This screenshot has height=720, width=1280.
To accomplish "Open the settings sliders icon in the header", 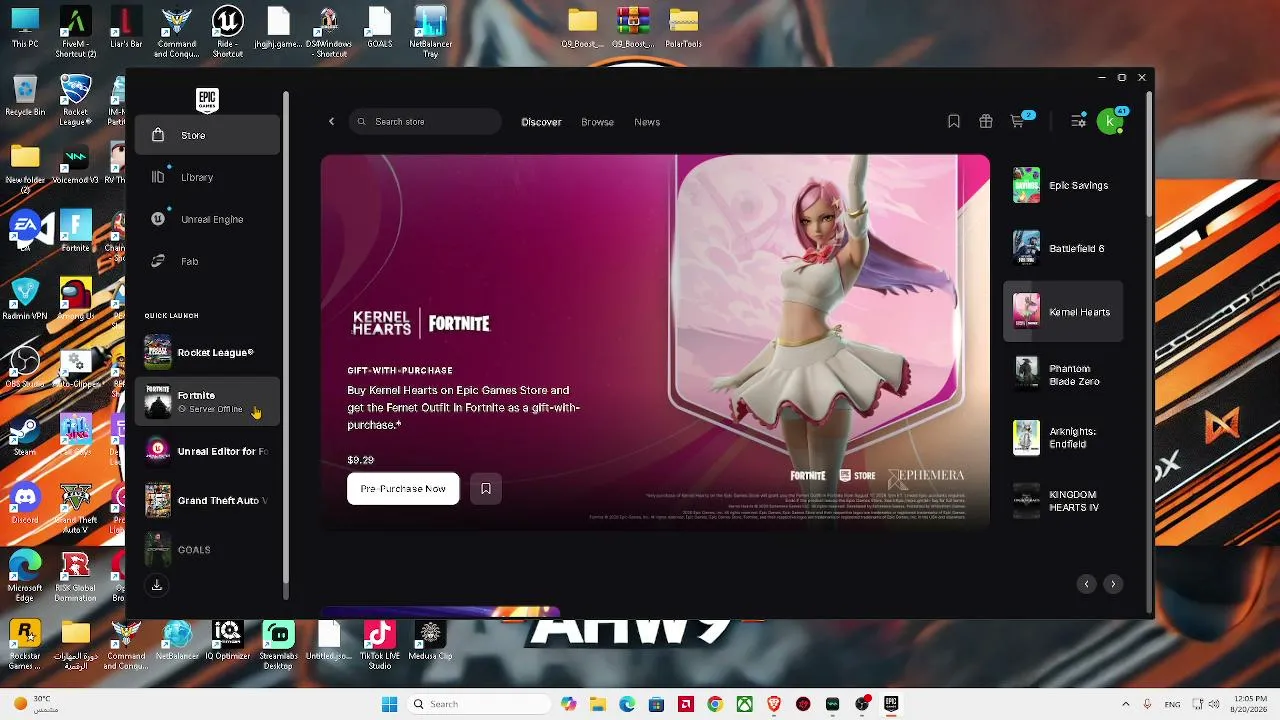I will pos(1078,121).
